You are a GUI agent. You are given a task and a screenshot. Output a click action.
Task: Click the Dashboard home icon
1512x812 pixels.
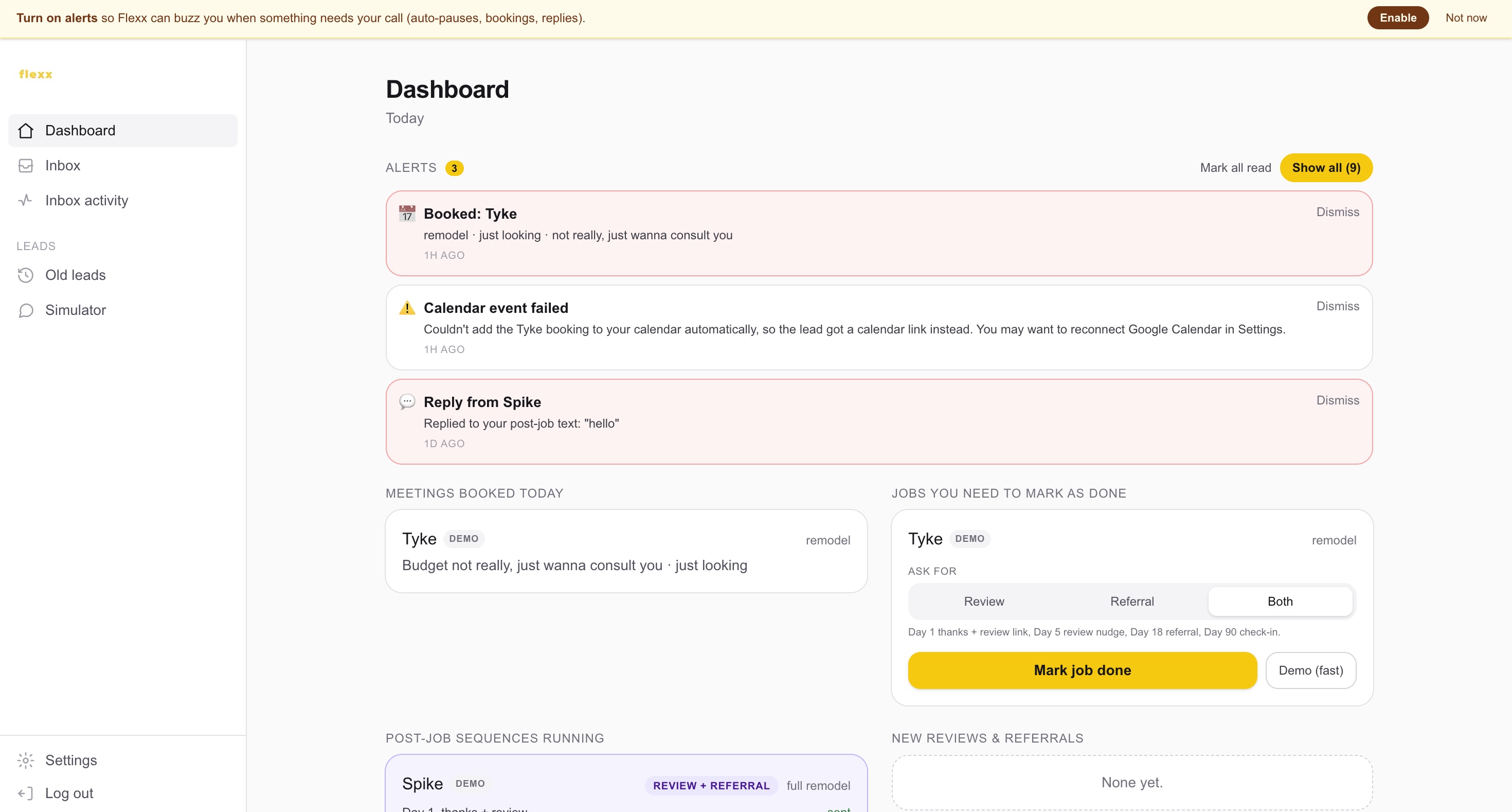(x=26, y=130)
